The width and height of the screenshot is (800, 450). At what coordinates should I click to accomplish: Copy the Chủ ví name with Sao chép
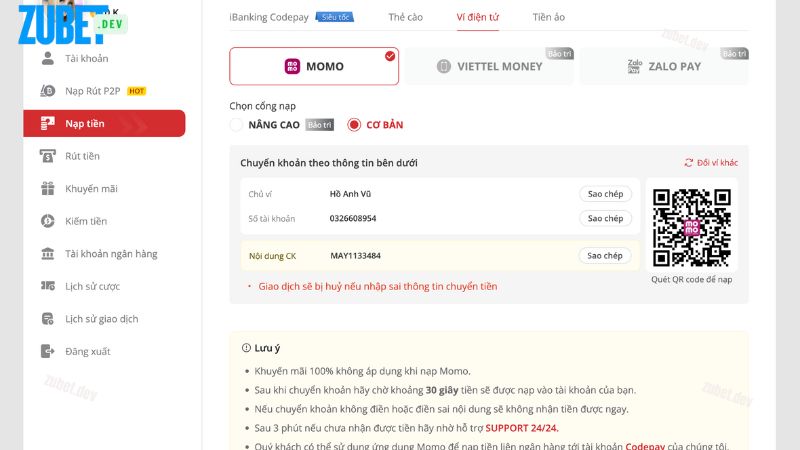coord(605,194)
